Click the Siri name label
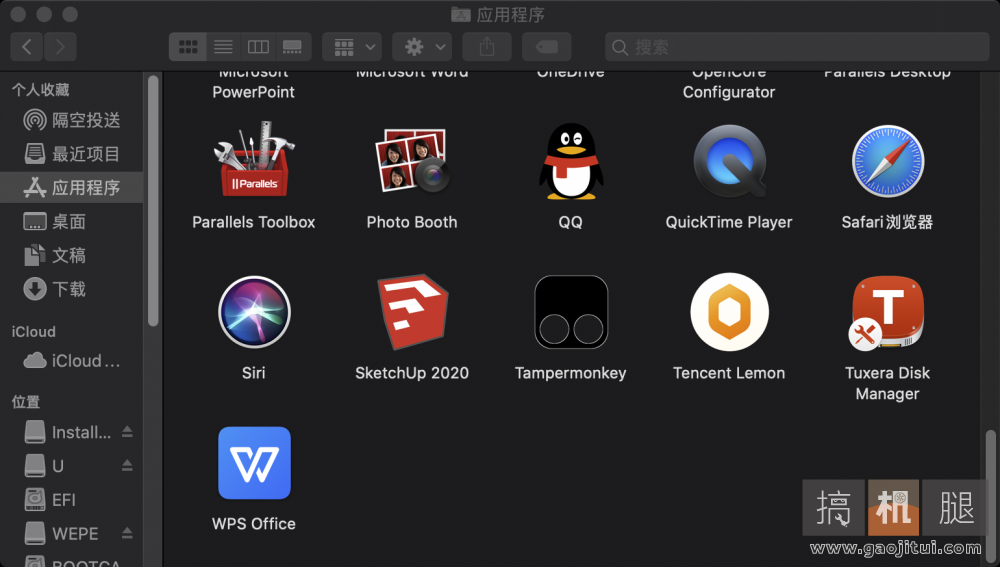Screen dimensions: 1000x567 254,373
